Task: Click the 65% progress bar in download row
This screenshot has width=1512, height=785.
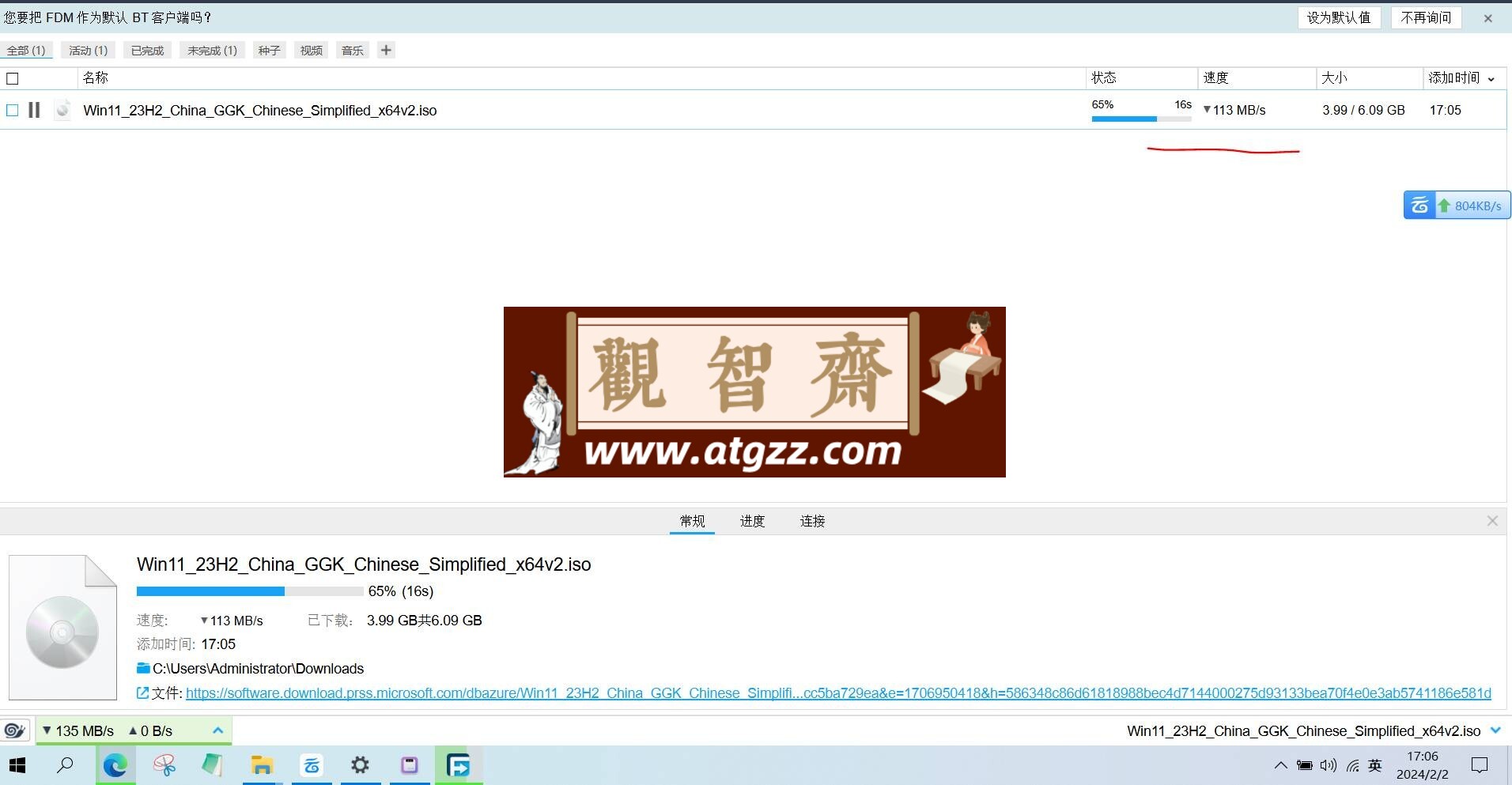Action: pos(1141,119)
